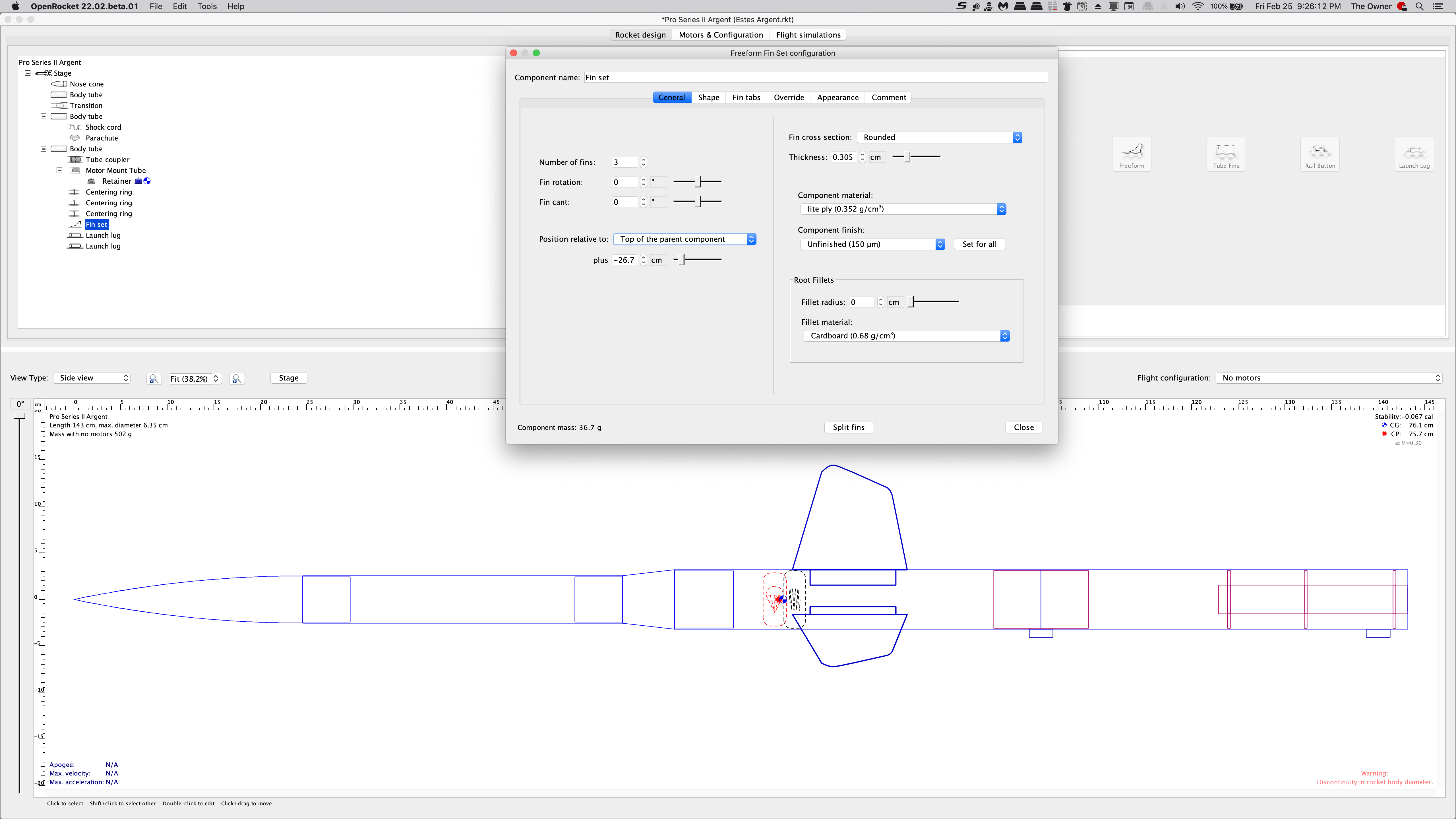Open the Apple menu
The height and width of the screenshot is (819, 1456).
pos(15,6)
